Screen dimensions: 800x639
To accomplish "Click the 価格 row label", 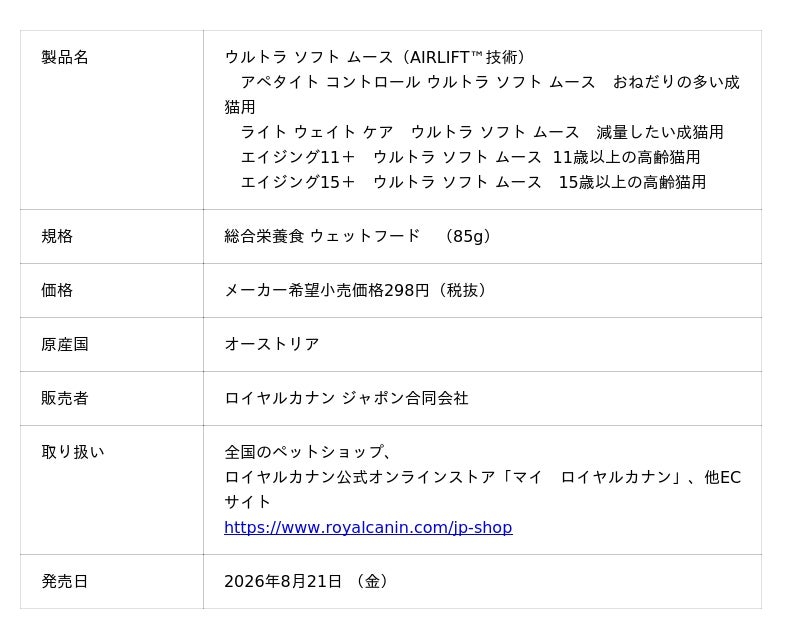I will (x=57, y=290).
